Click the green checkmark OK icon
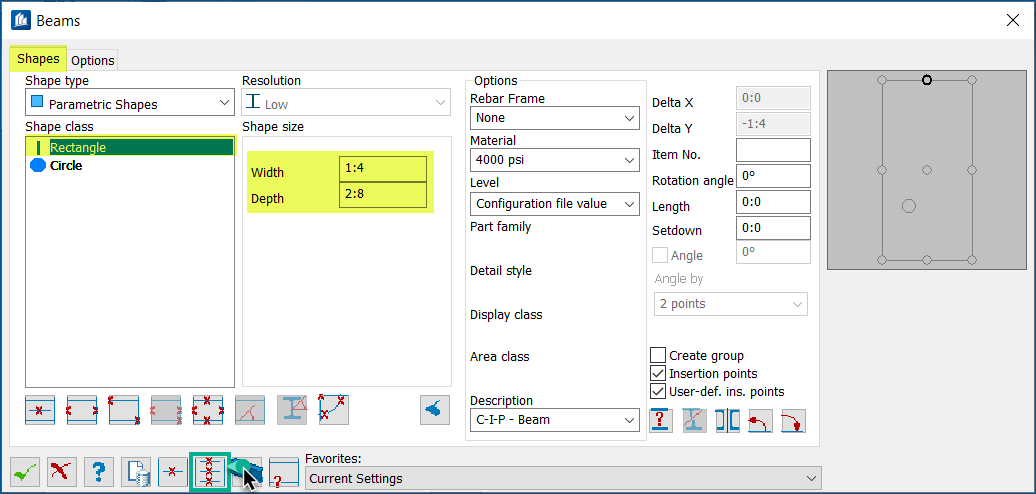Viewport: 1036px width, 494px height. coord(26,472)
